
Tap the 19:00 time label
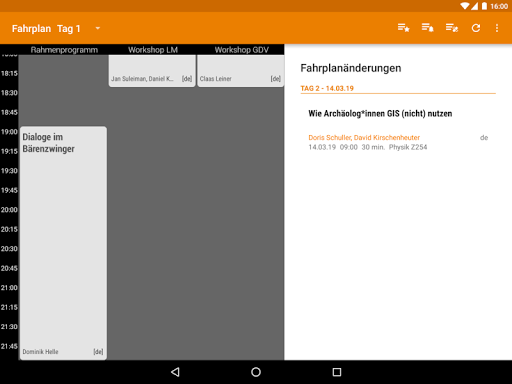[x=9, y=132]
